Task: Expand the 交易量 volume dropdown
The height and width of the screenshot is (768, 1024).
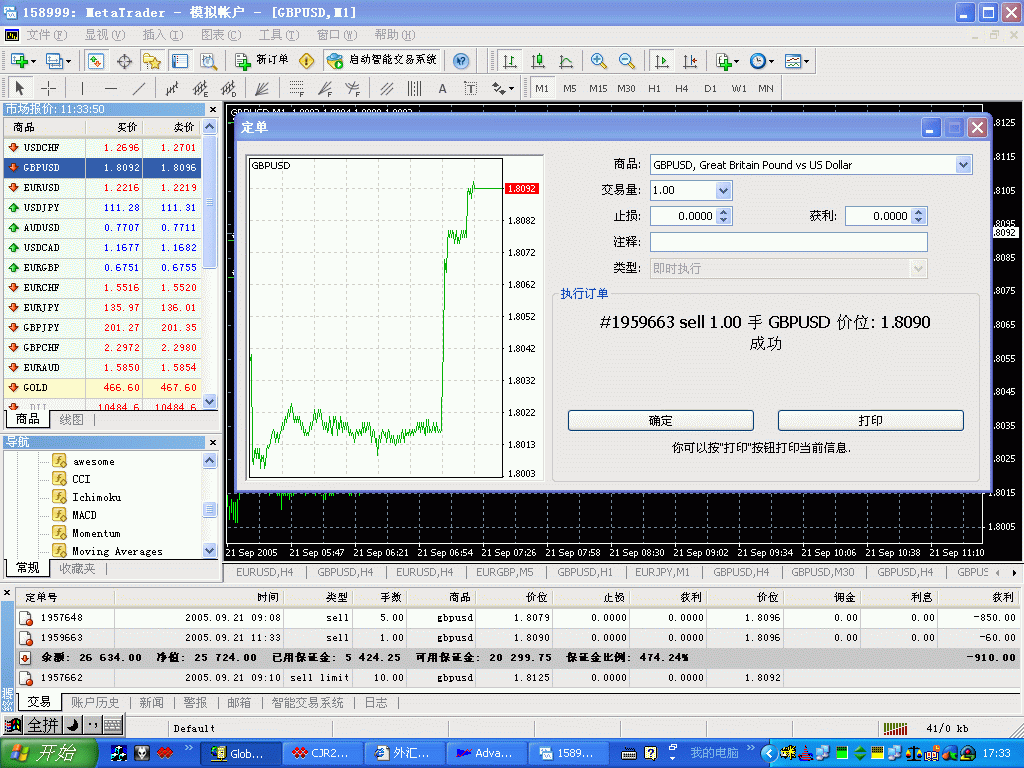Action: (723, 190)
